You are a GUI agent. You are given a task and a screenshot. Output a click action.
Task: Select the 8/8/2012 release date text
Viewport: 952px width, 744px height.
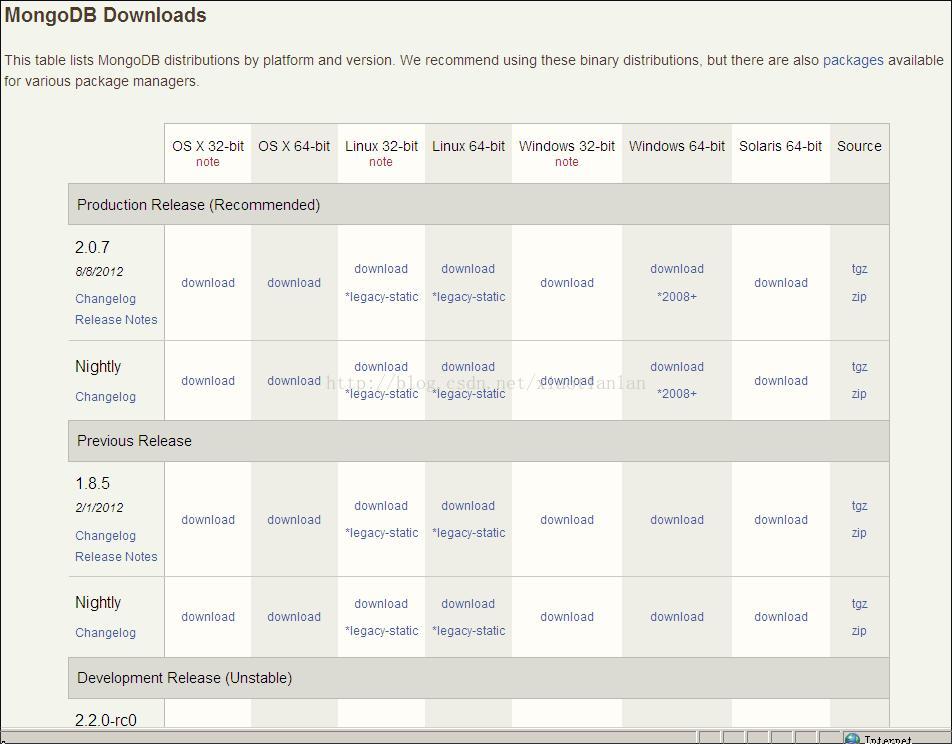click(x=99, y=271)
